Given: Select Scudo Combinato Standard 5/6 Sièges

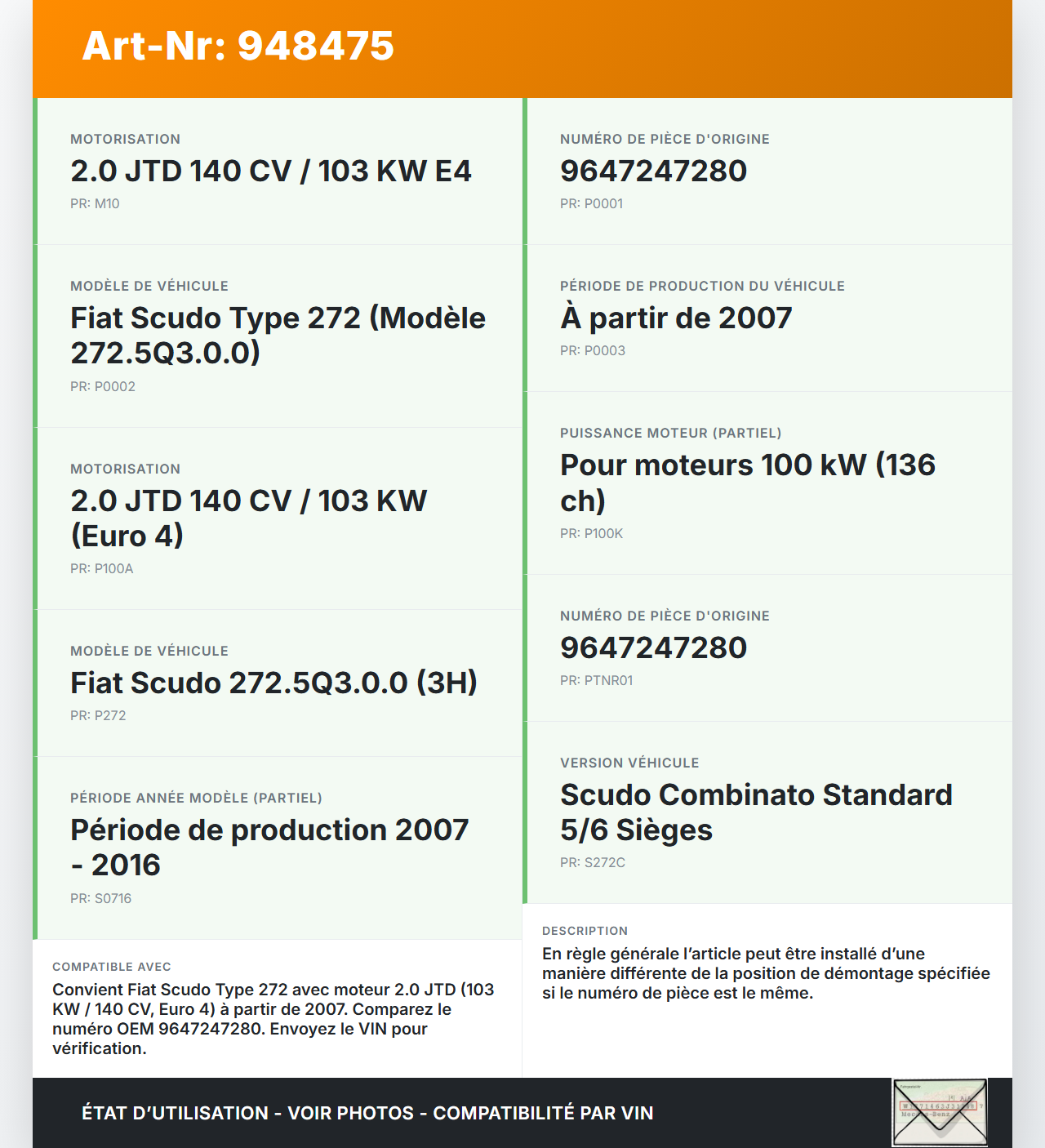Looking at the screenshot, I should 756,812.
